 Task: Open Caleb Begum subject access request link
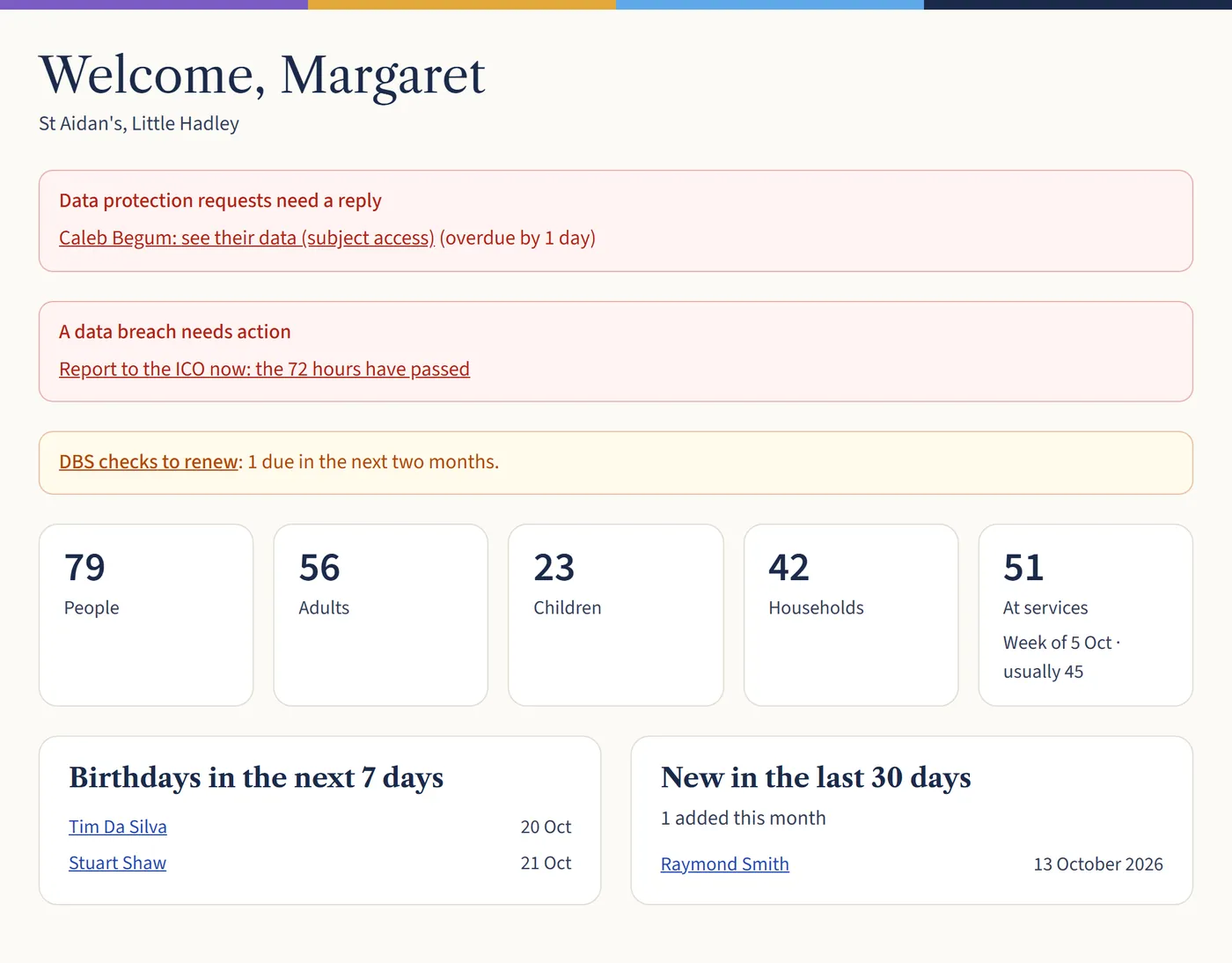(246, 238)
